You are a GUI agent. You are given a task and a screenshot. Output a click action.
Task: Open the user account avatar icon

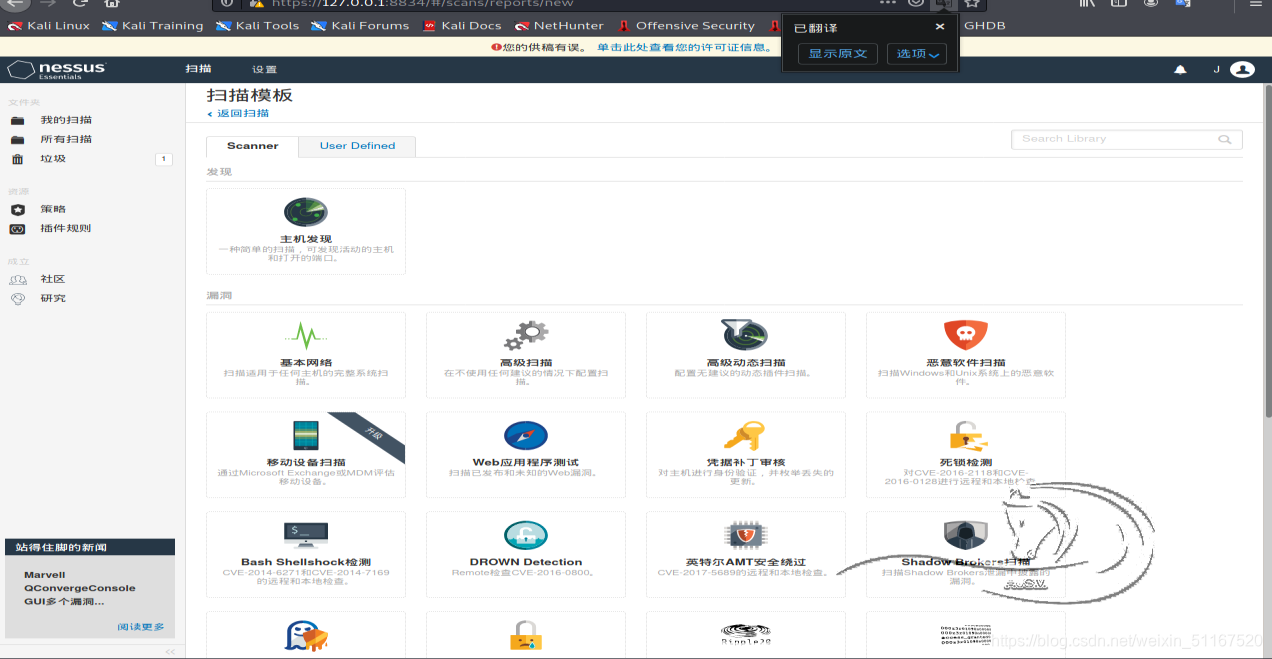point(1242,69)
